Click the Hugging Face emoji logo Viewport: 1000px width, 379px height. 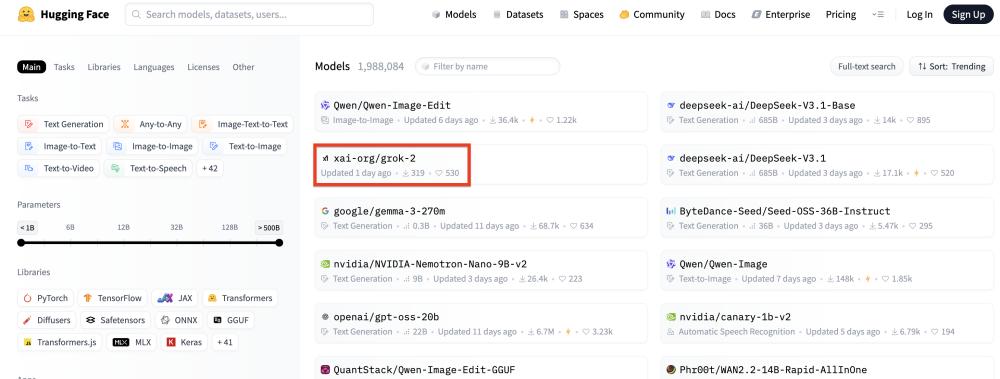26,14
